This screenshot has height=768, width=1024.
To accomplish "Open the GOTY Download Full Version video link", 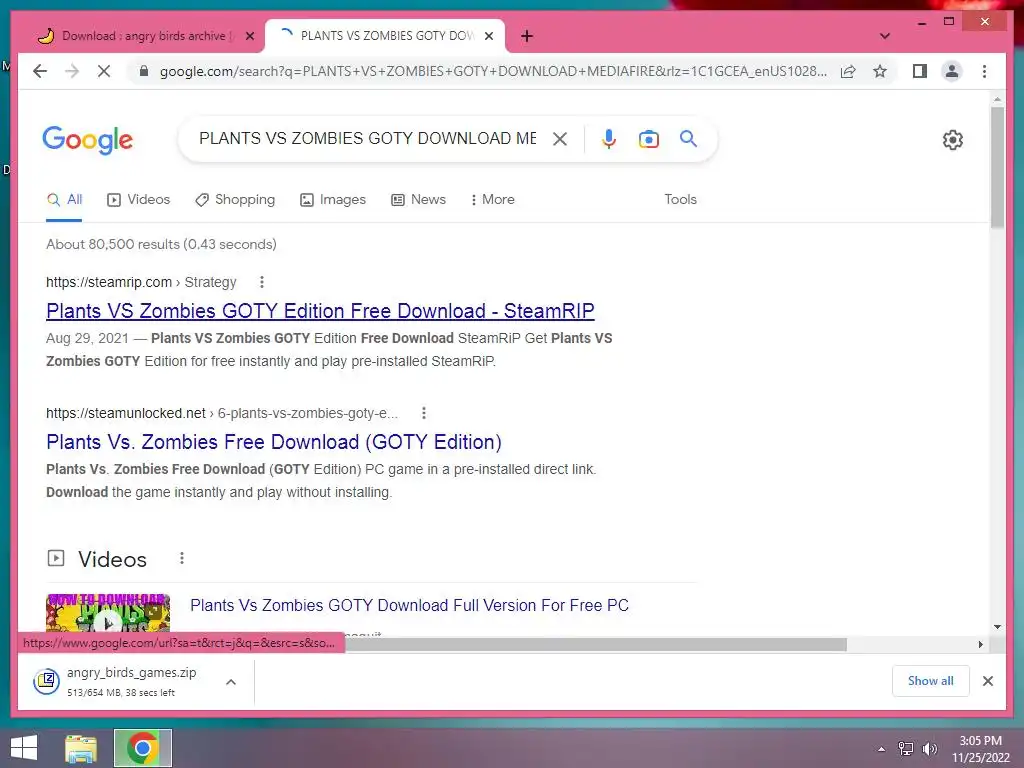I will (x=409, y=605).
